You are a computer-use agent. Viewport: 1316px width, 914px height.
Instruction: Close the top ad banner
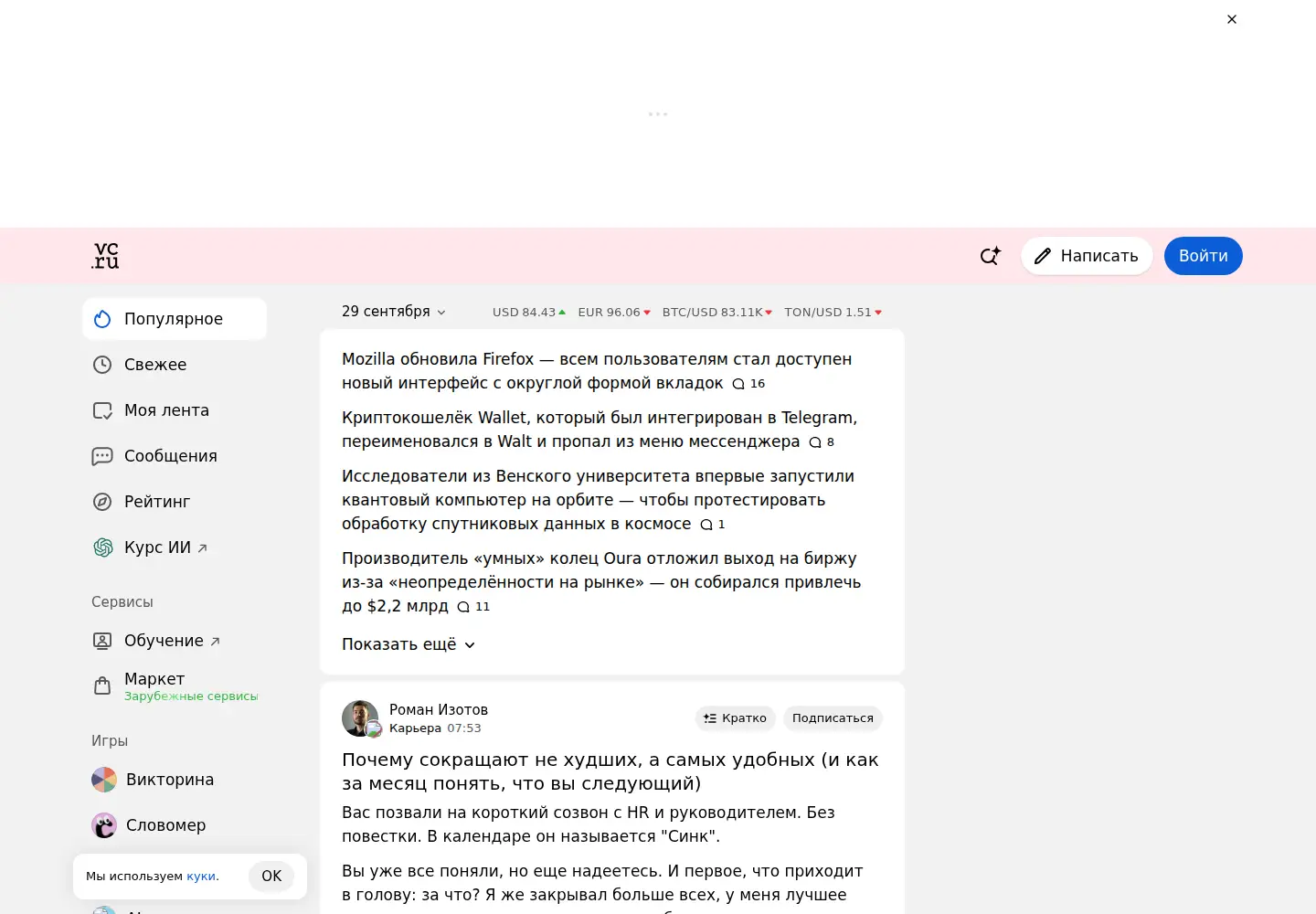pos(1232,19)
